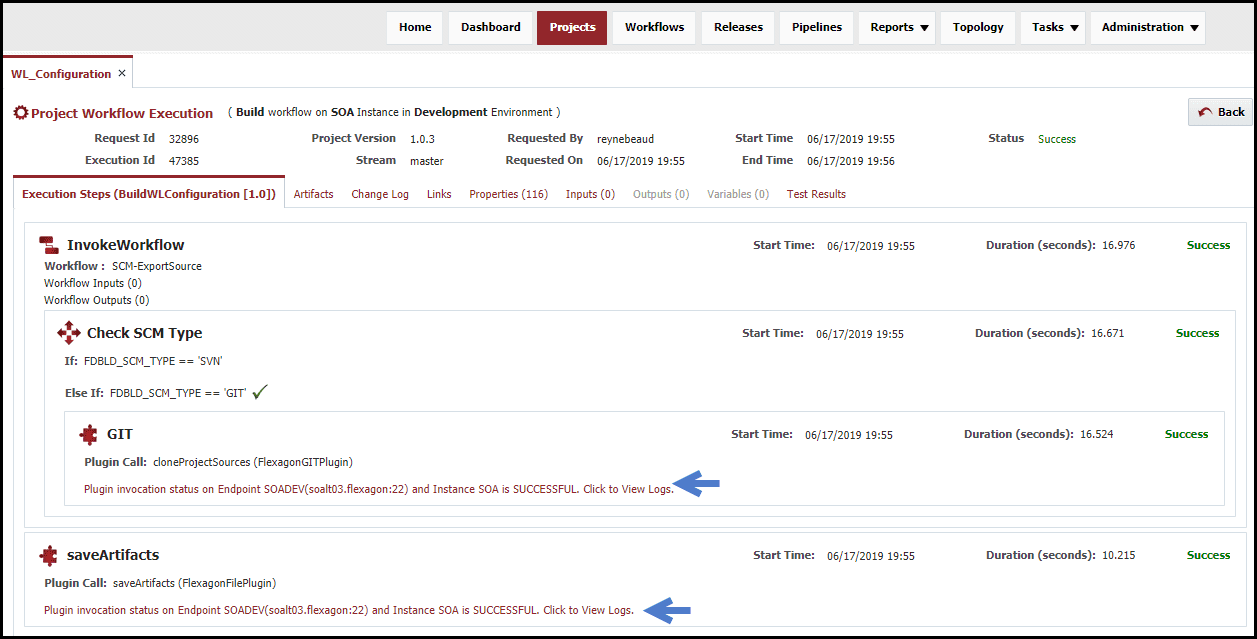Open the Test Results tab
Screen dimensions: 1257x639
coord(816,194)
